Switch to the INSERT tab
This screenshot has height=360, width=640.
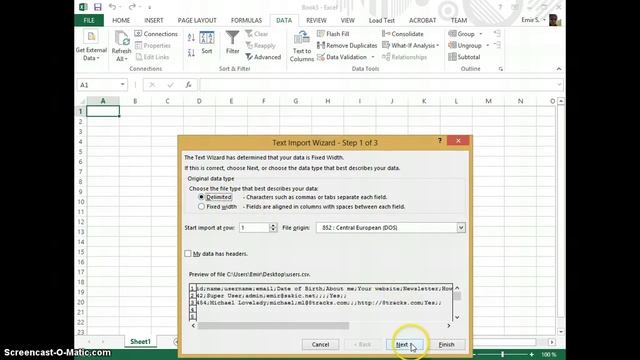point(153,20)
